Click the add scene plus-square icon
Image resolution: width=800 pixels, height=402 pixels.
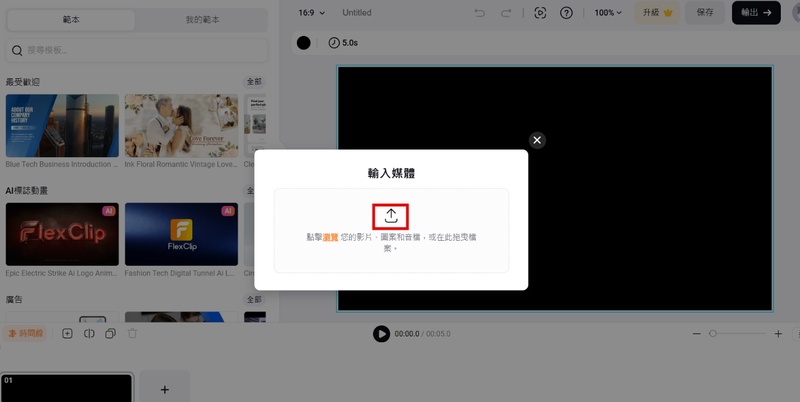click(67, 334)
